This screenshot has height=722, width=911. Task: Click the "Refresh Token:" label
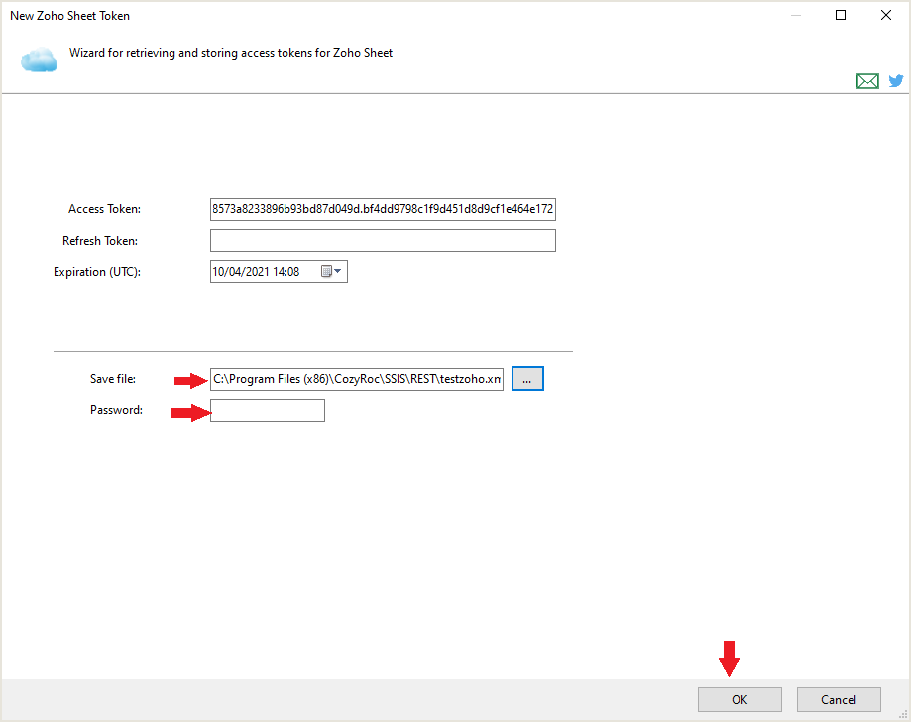[100, 240]
